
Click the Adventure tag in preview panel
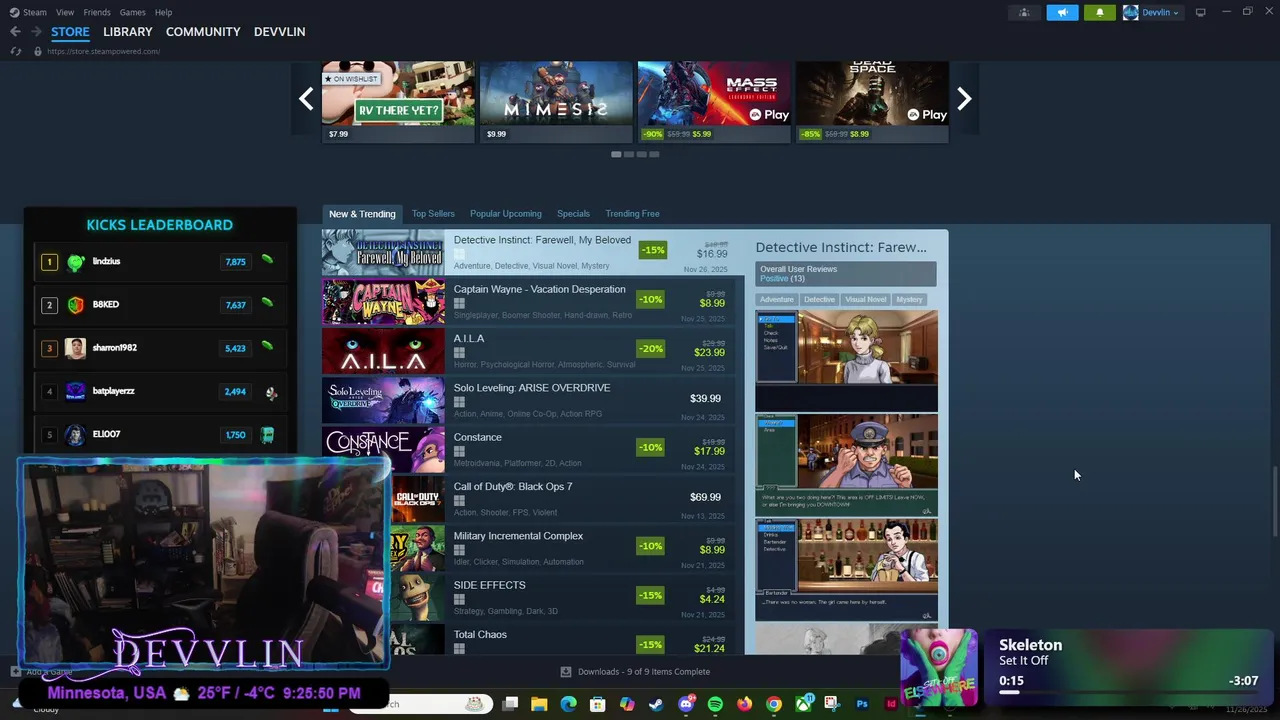tap(776, 299)
